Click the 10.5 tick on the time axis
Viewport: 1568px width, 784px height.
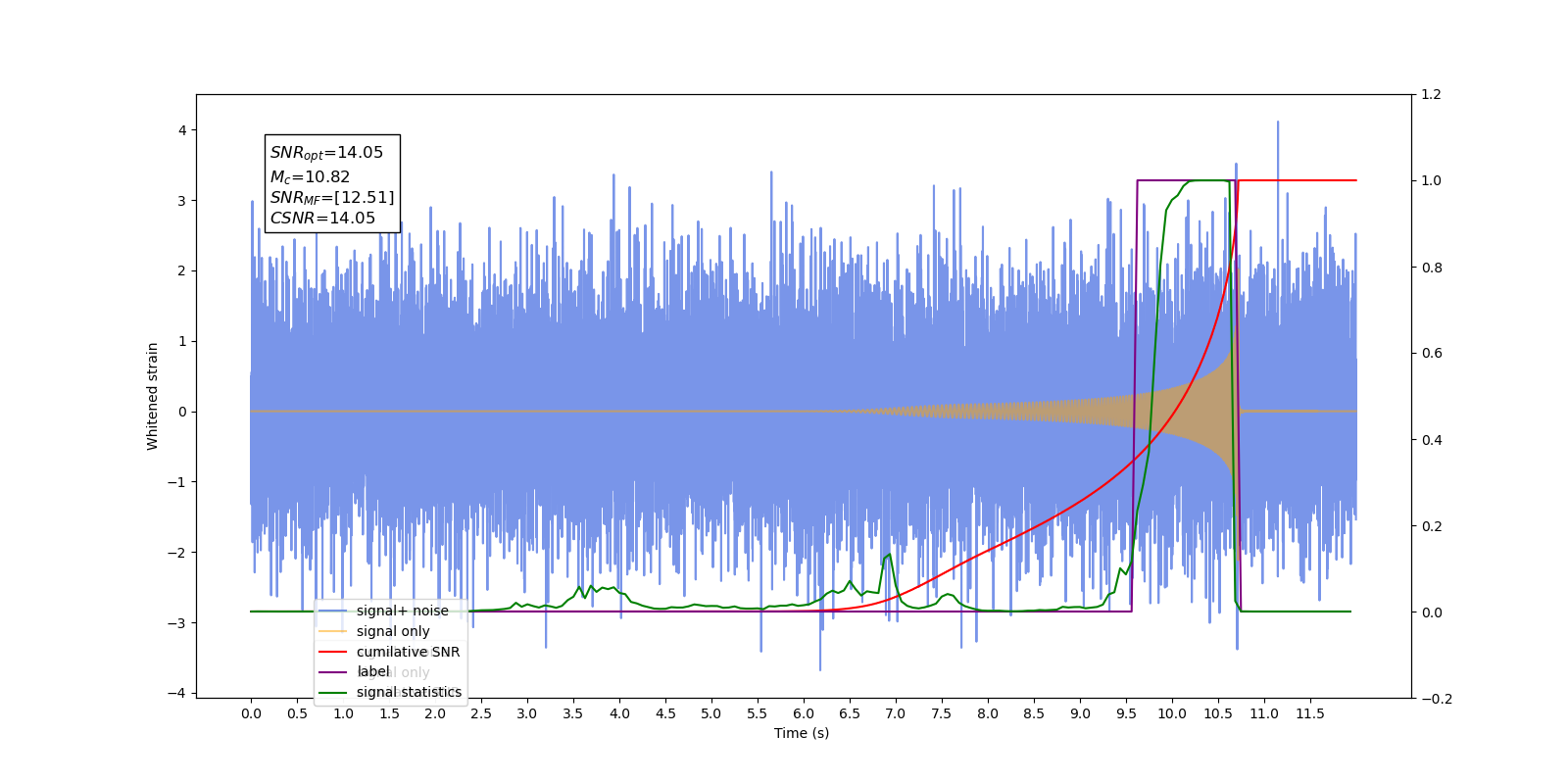click(1218, 713)
